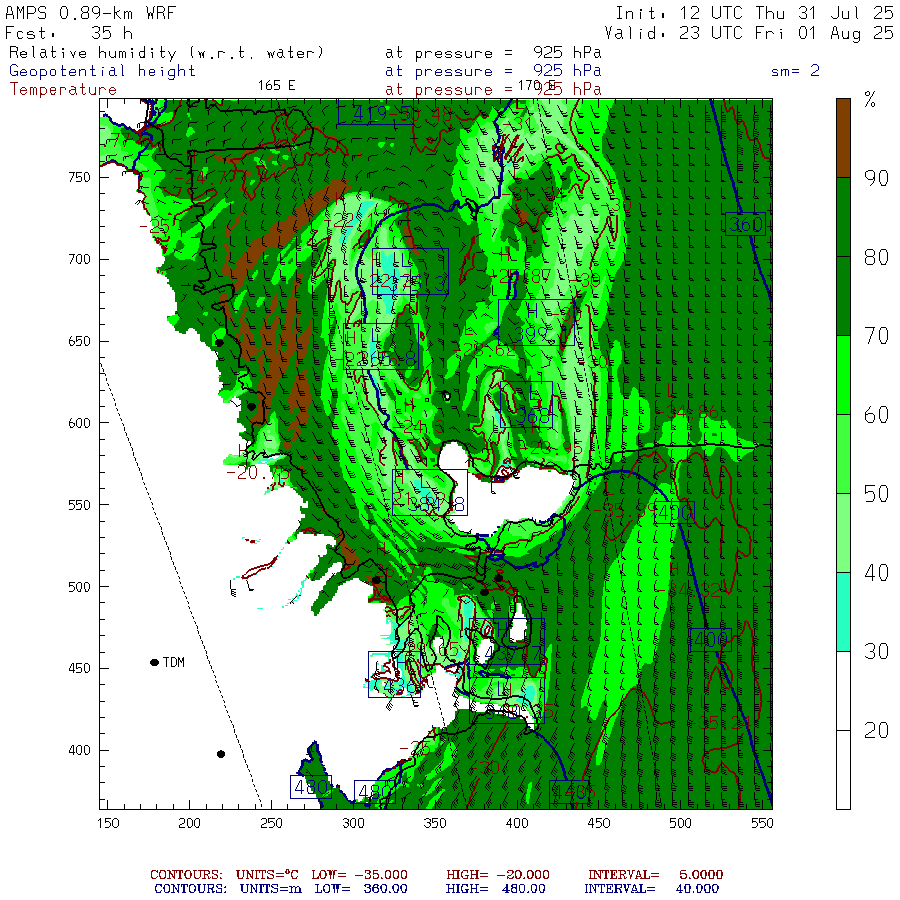Image resolution: width=900 pixels, height=900 pixels.
Task: Click the boxed '360' height contour label
Action: 745,224
